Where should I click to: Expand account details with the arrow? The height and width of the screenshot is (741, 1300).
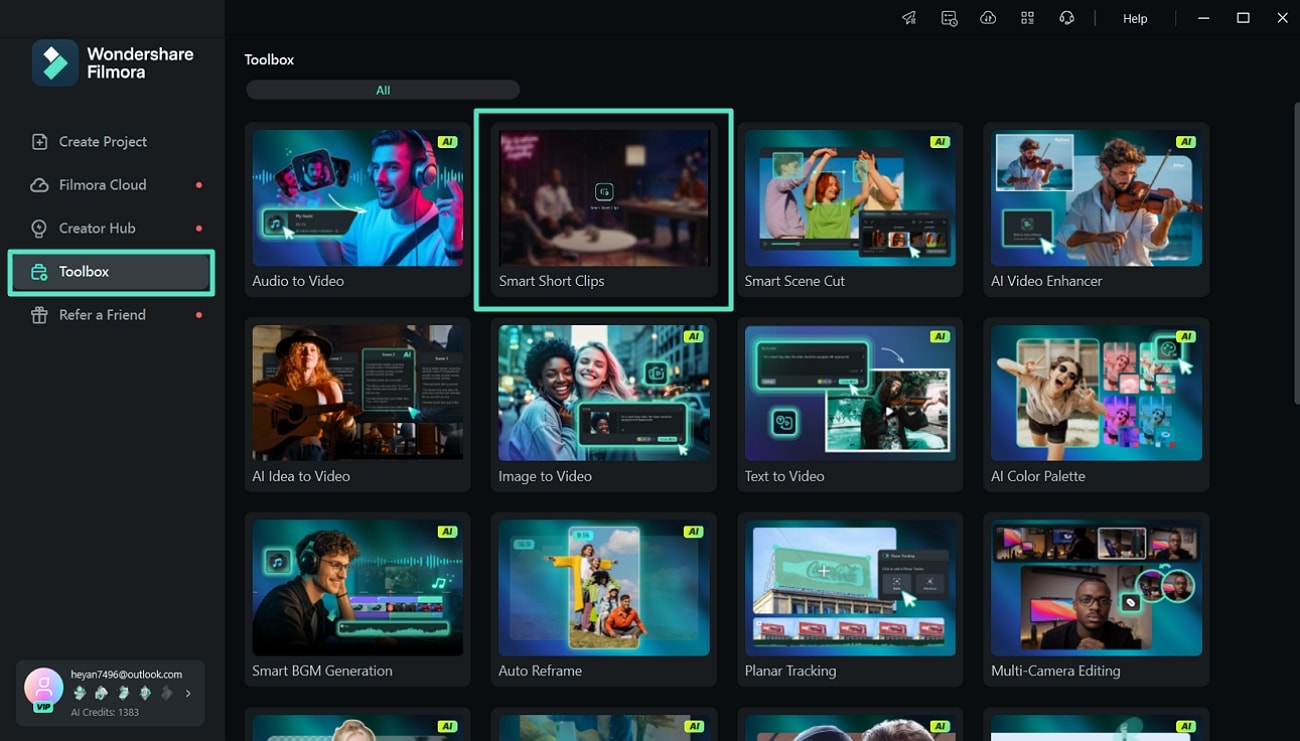pyautogui.click(x=188, y=693)
